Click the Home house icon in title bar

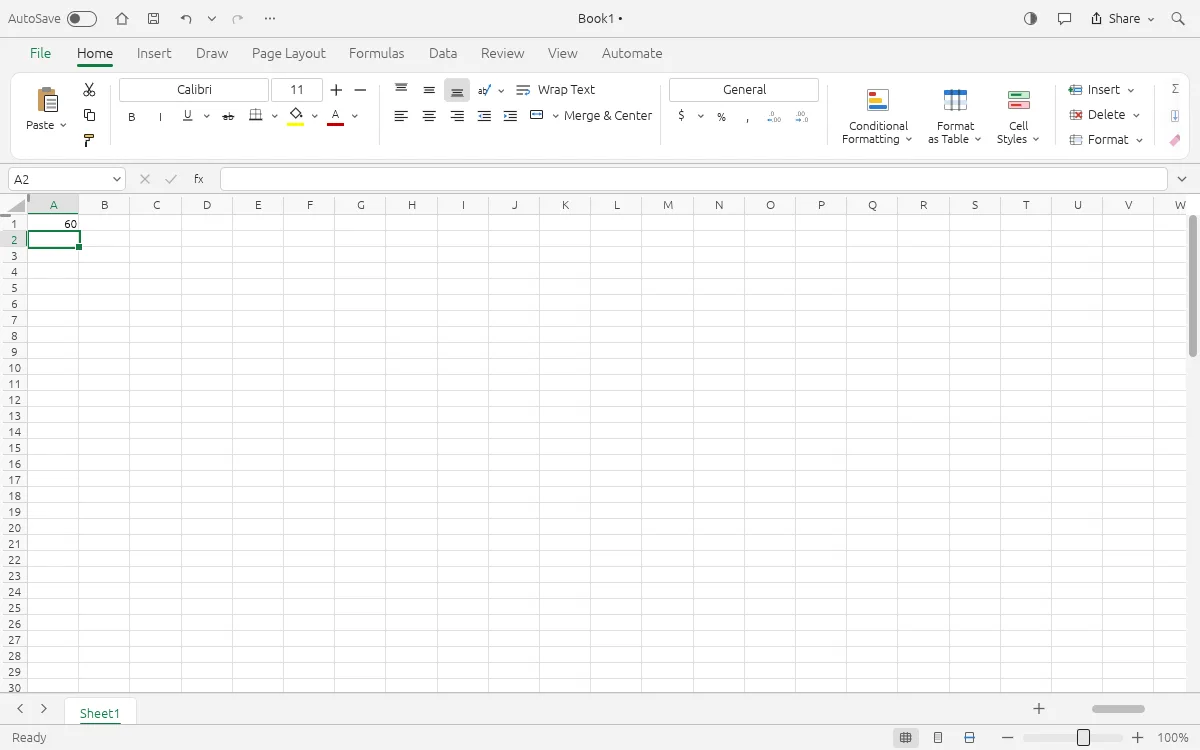click(122, 19)
